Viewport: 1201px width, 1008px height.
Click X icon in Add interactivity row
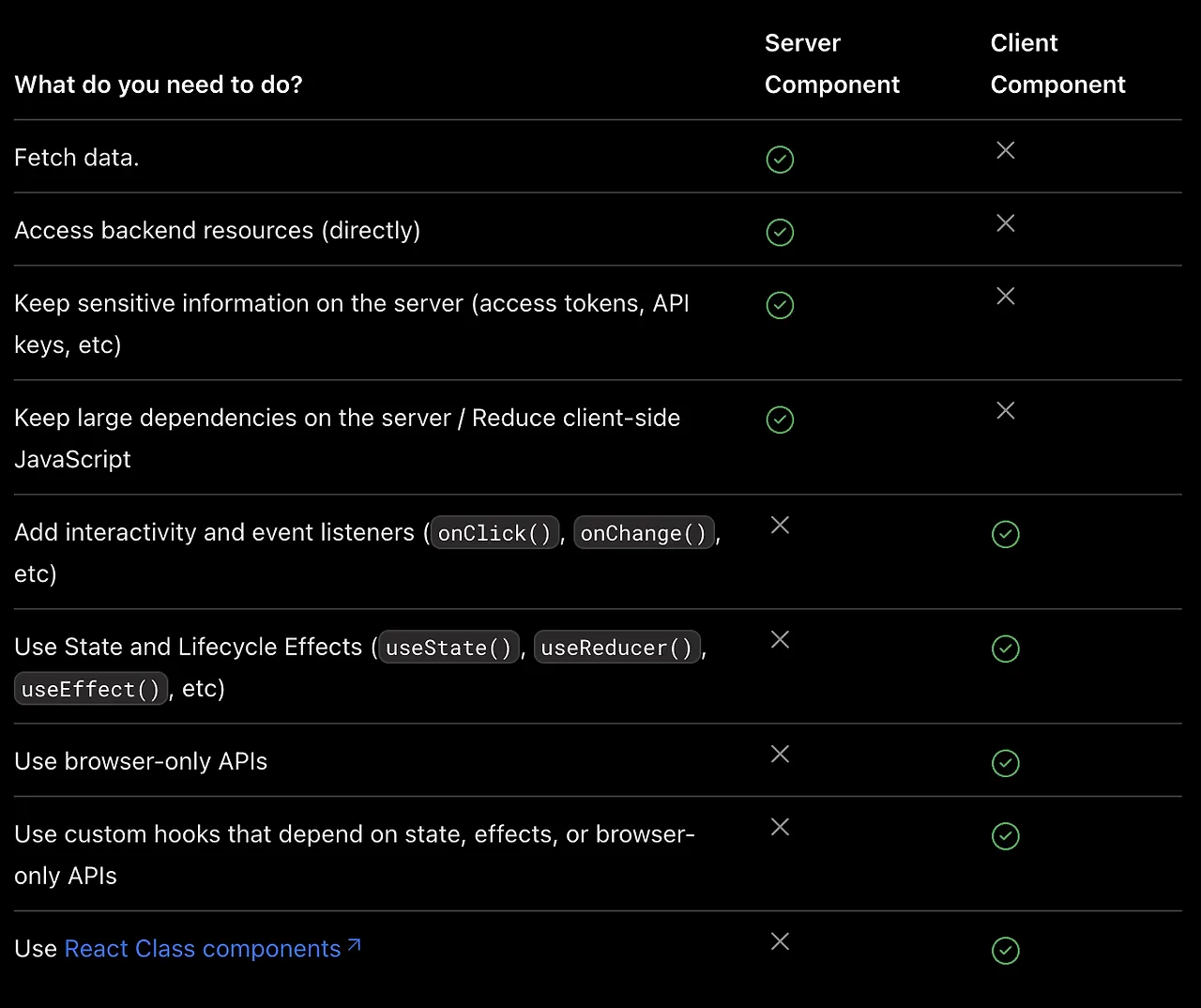click(780, 526)
